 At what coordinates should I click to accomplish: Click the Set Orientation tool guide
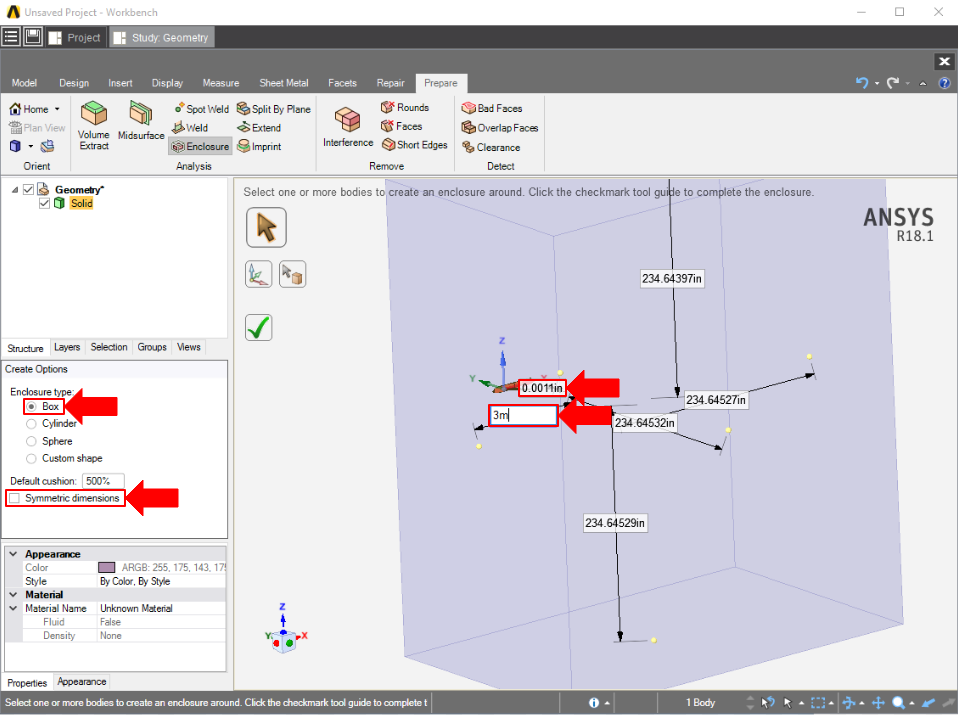[258, 274]
